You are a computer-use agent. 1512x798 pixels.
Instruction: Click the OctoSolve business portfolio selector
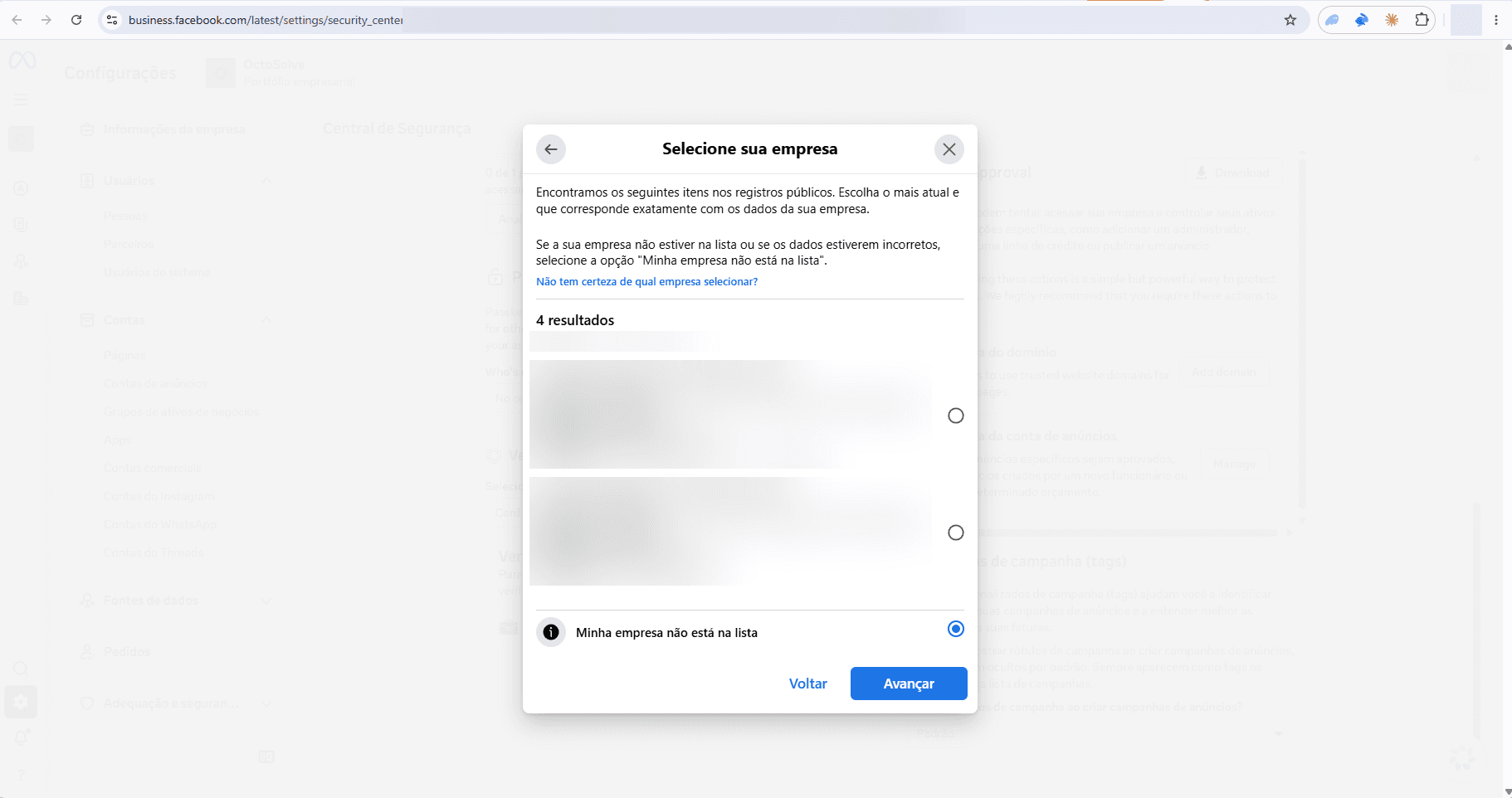(282, 73)
